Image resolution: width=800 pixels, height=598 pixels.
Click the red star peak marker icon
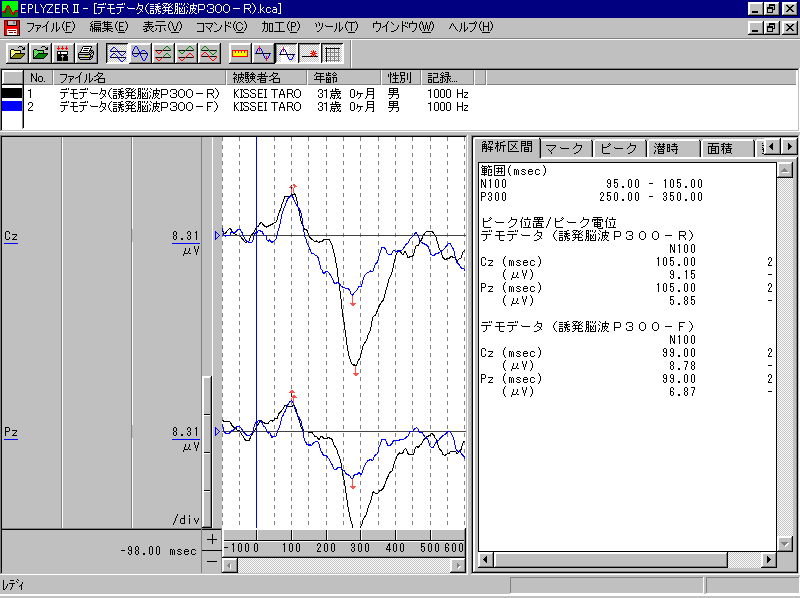(309, 53)
